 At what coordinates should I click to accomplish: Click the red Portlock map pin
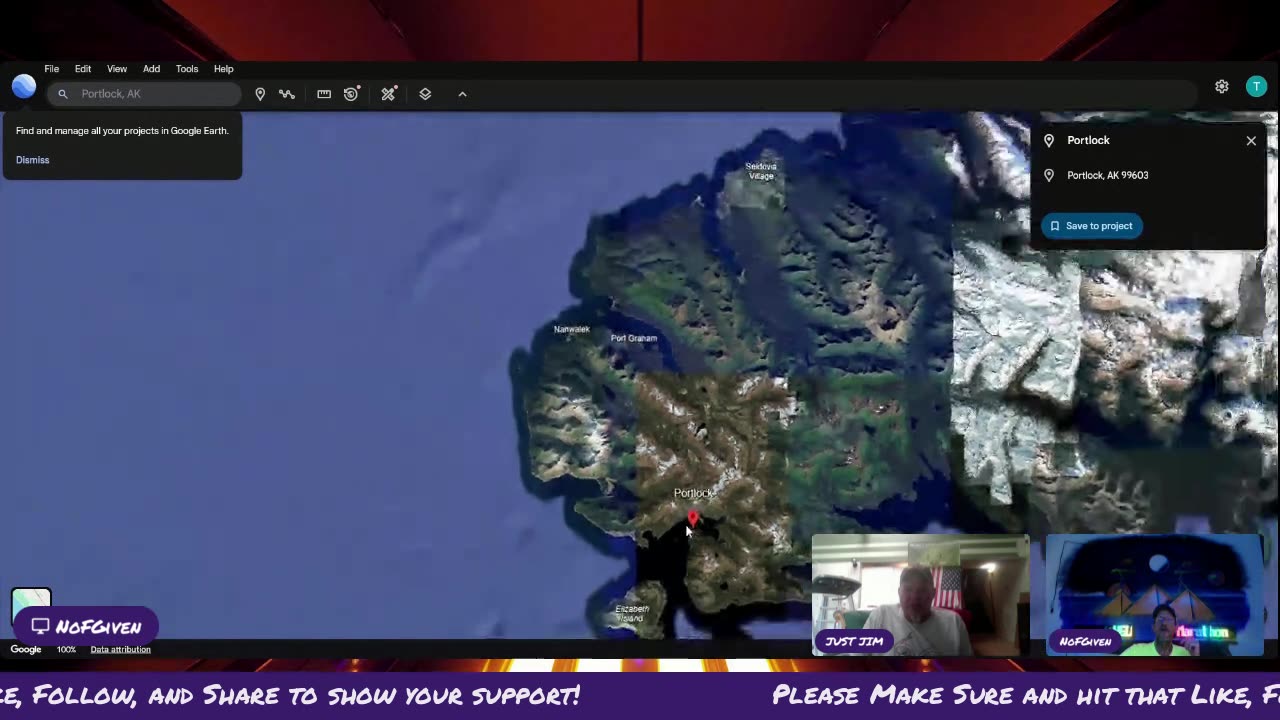click(692, 518)
